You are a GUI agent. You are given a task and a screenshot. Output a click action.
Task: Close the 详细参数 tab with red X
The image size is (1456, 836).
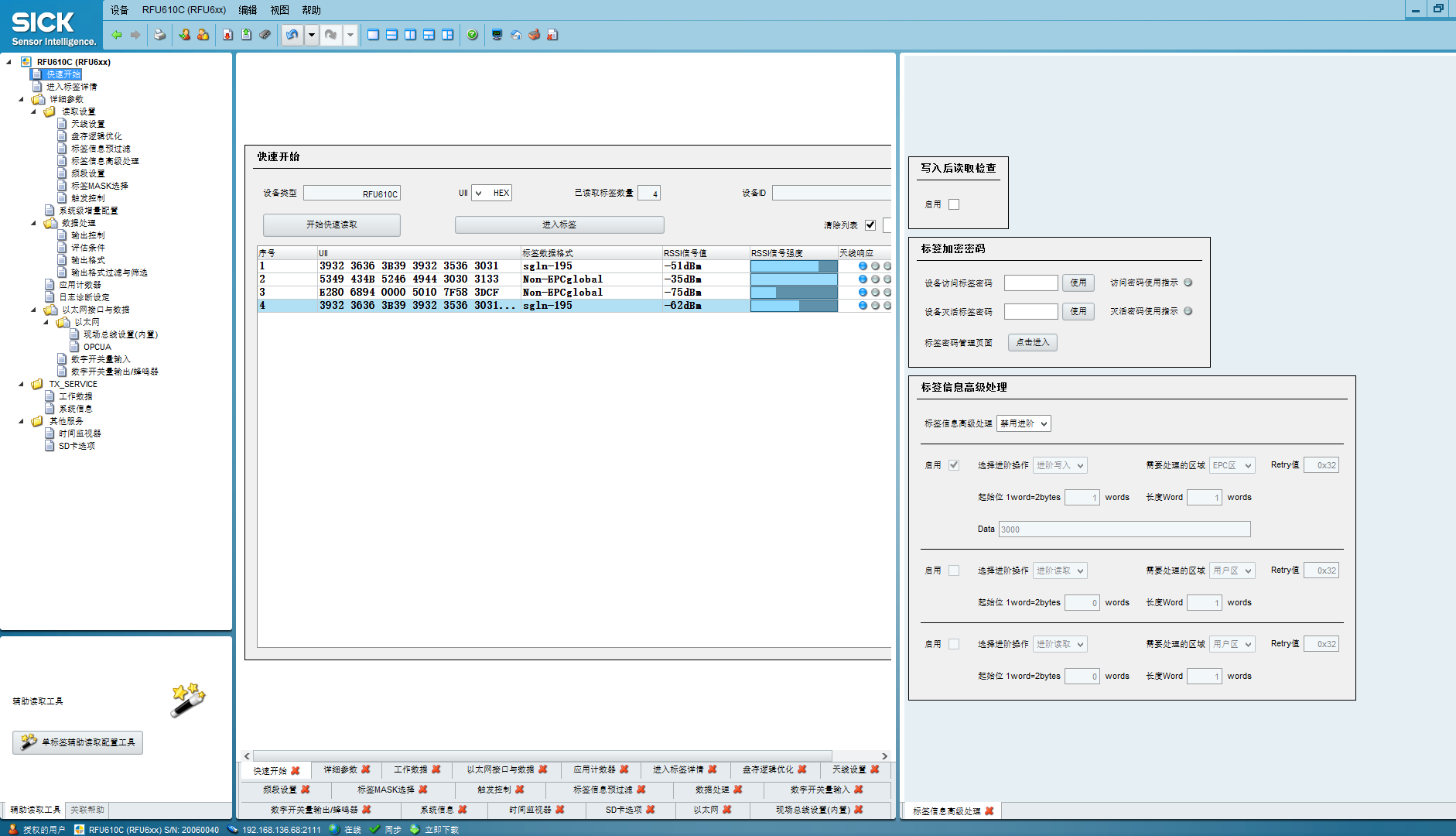coord(366,769)
